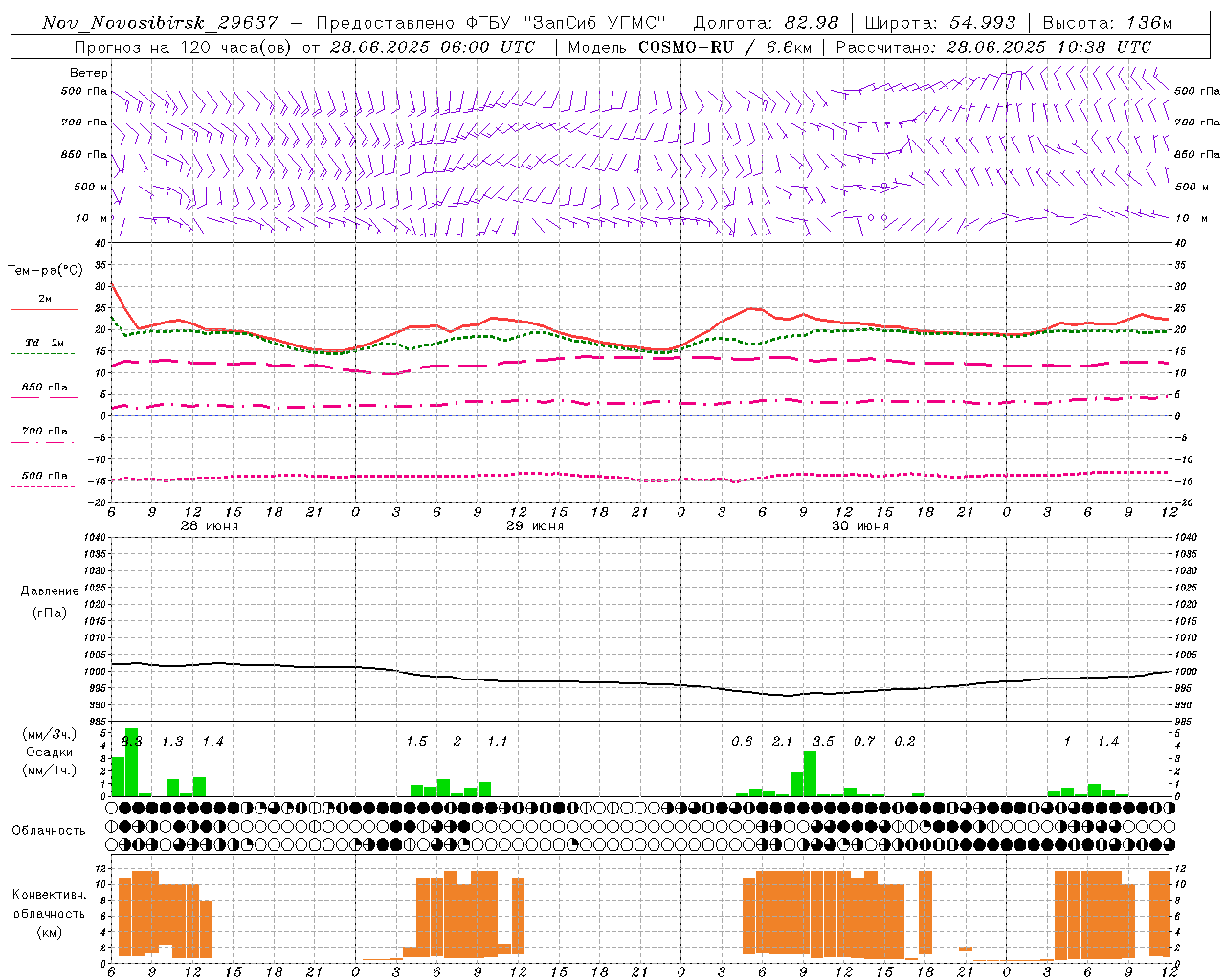Click the Осадки precipitation label
The image size is (1225, 980).
(50, 753)
